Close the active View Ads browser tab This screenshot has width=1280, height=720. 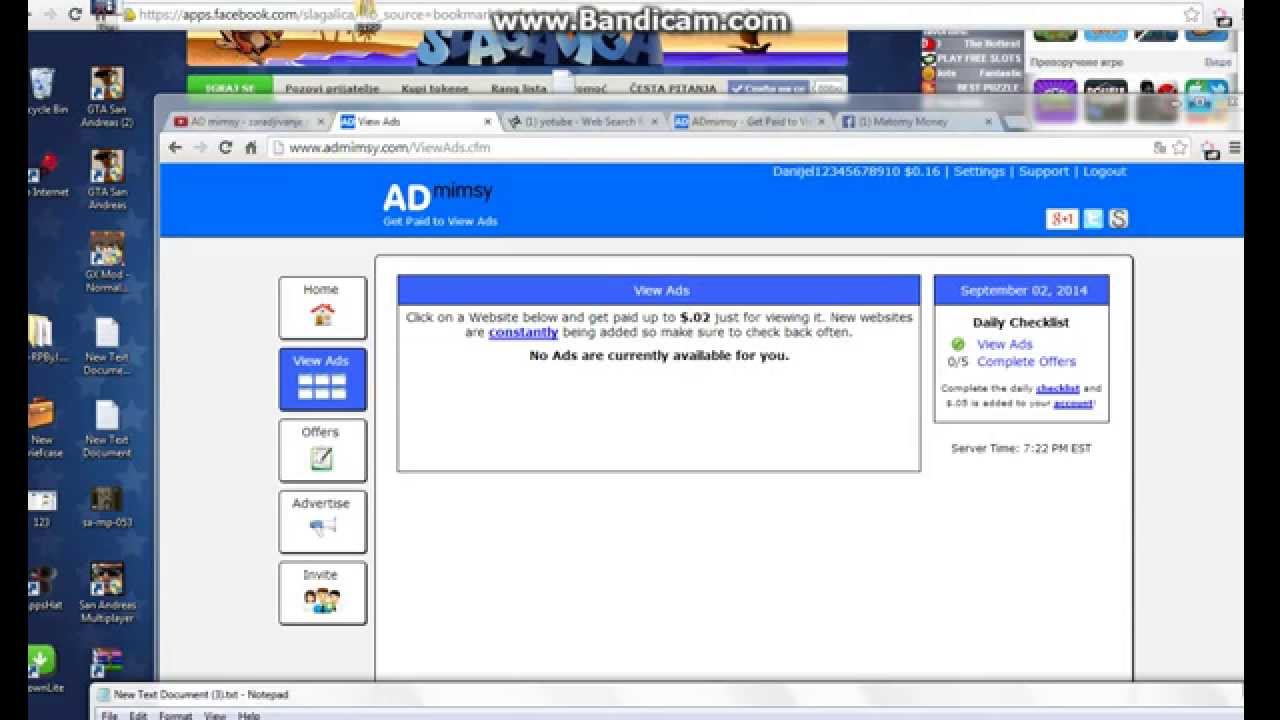(489, 122)
